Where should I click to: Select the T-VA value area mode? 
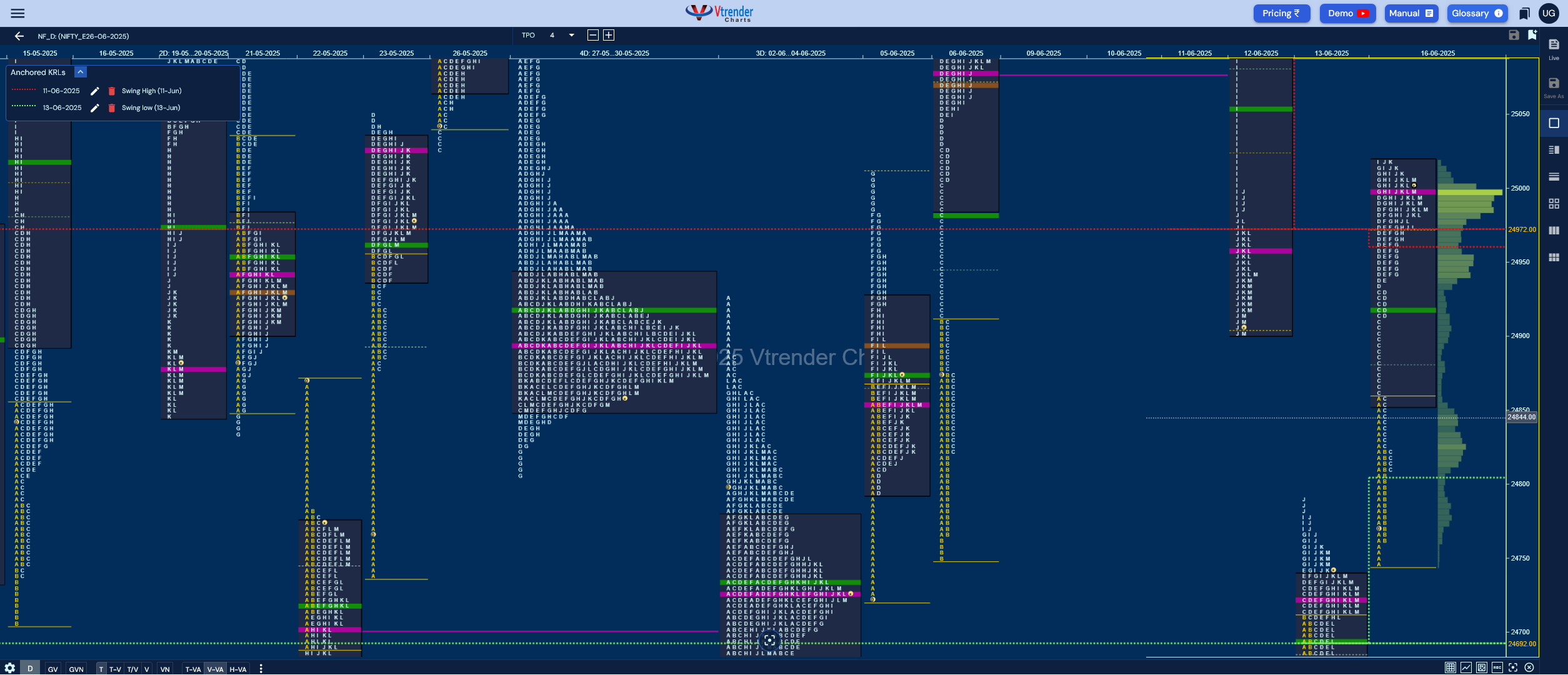coord(193,669)
